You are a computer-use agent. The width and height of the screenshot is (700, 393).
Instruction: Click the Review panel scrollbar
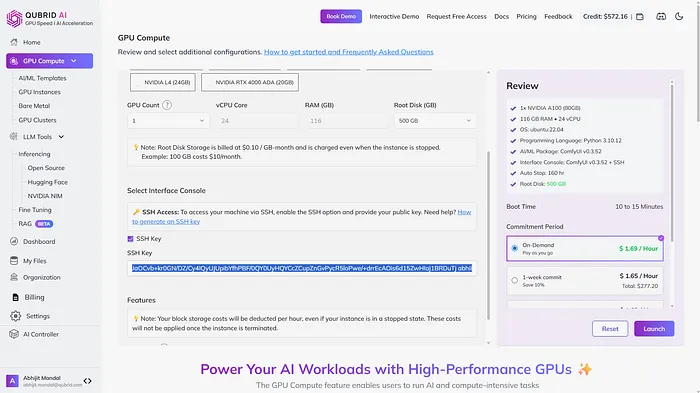click(672, 163)
